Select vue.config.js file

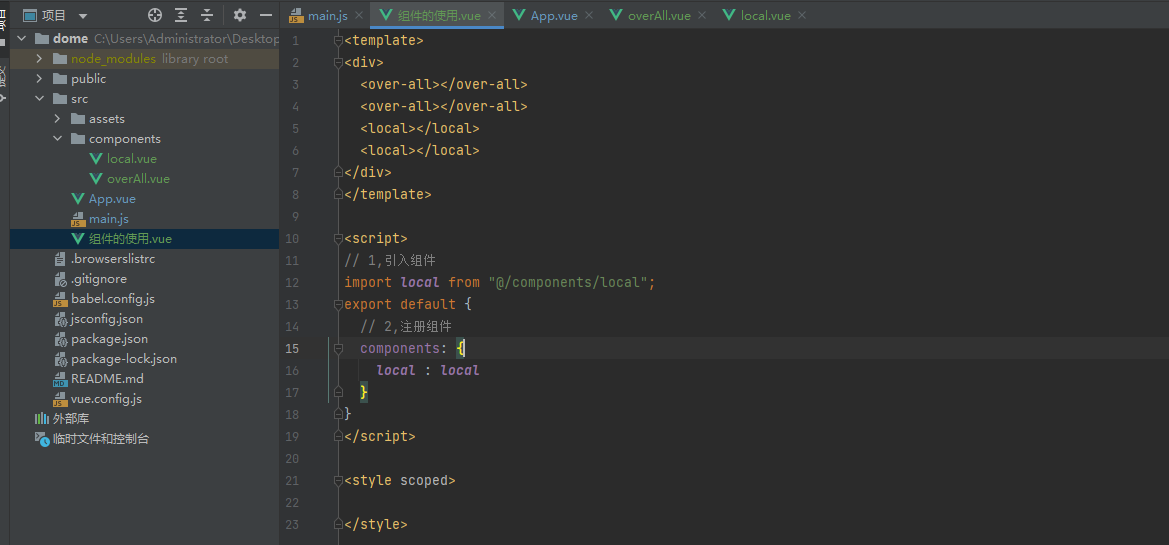[x=106, y=399]
